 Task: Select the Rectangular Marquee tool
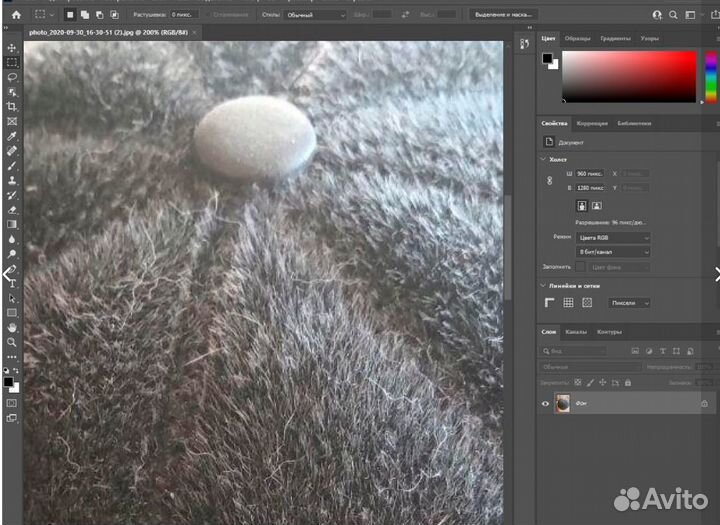(12, 62)
